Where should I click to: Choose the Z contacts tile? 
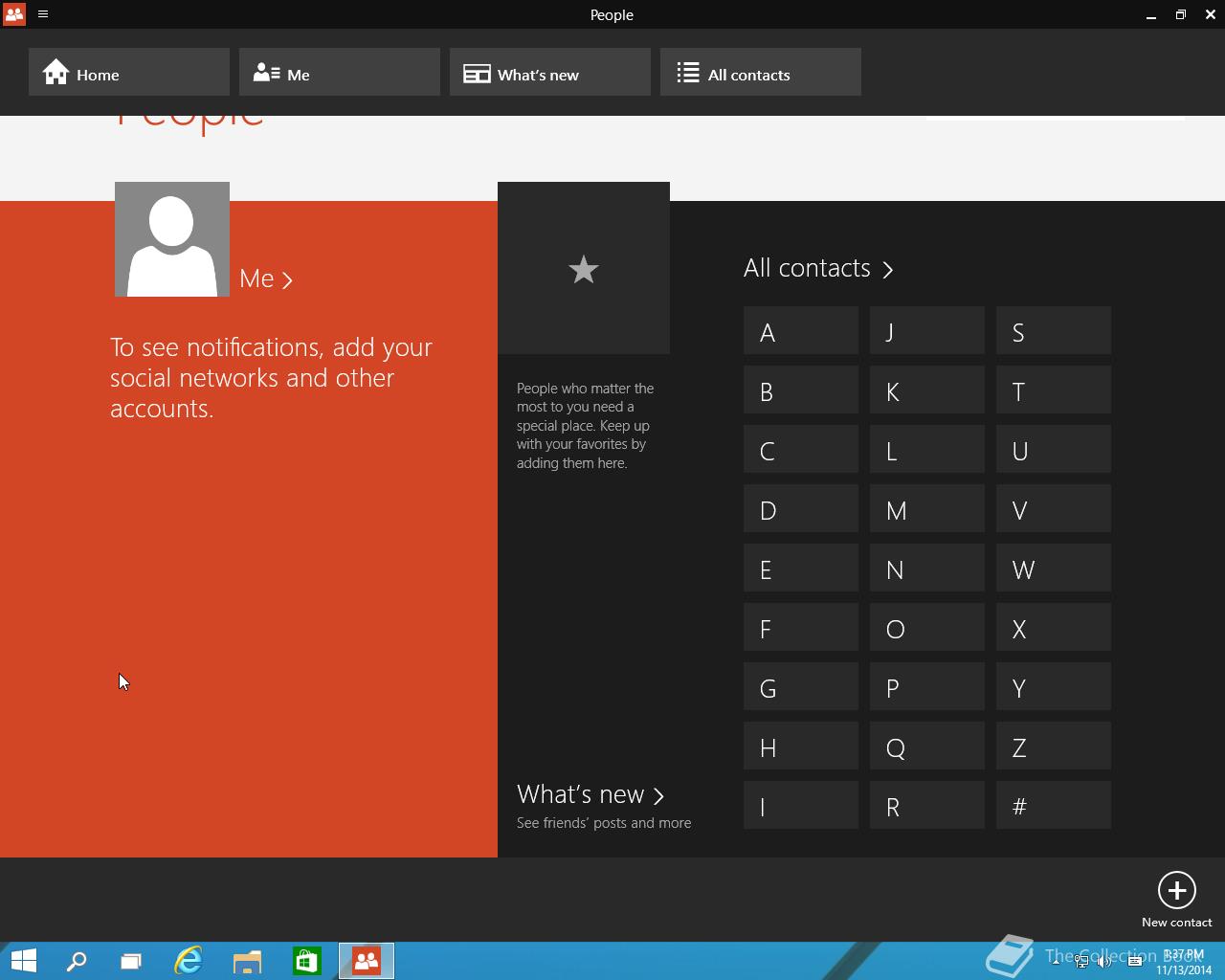pyautogui.click(x=1054, y=746)
